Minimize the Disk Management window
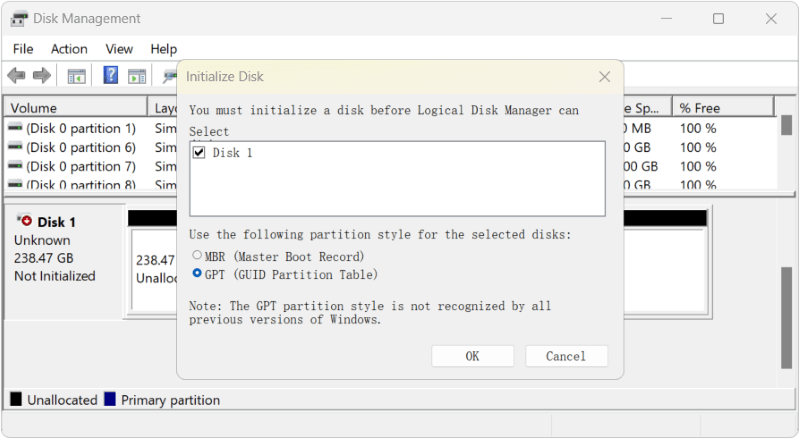 click(666, 19)
